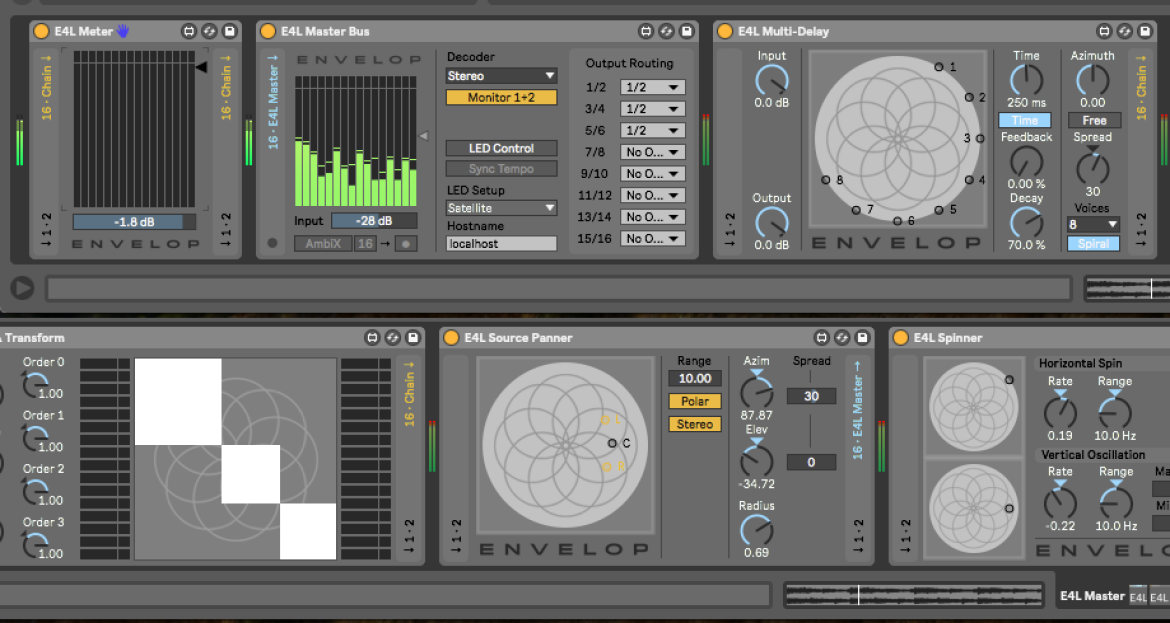Open the Voices dropdown in Multi-Delay
1170x623 pixels.
coord(1094,225)
